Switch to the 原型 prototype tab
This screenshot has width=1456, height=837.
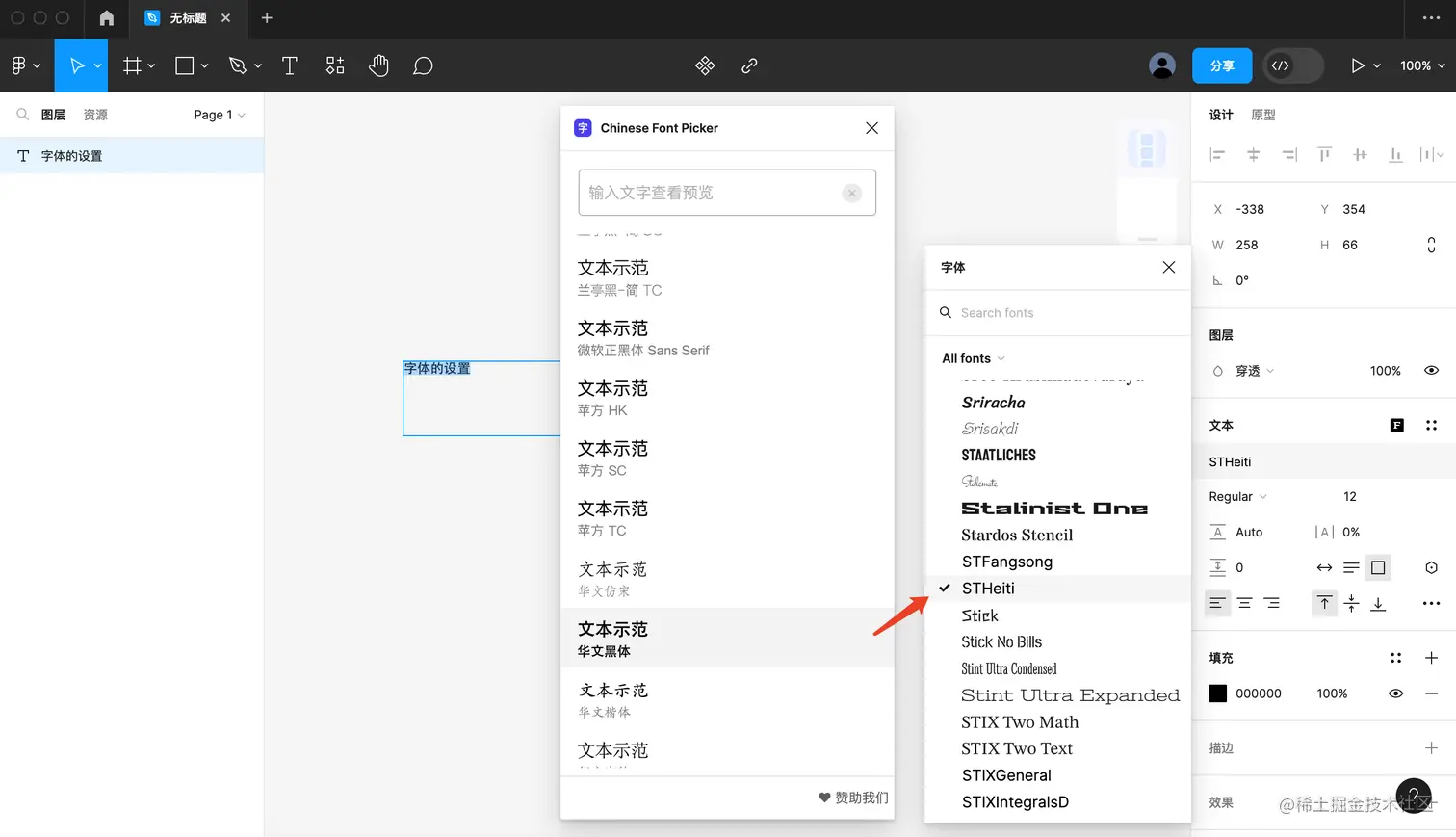pos(1263,115)
